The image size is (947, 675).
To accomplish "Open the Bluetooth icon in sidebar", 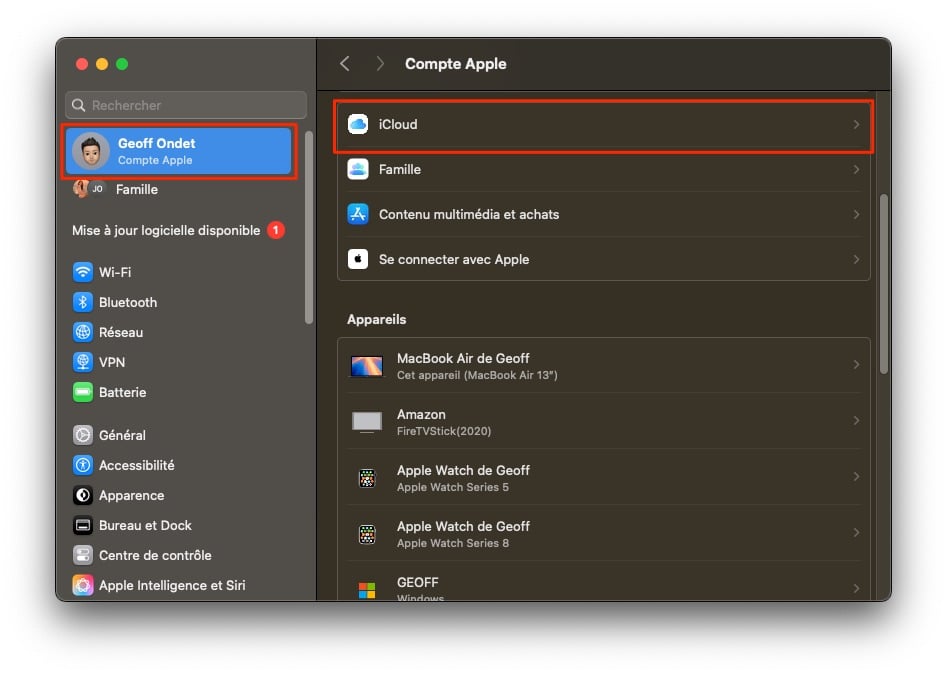I will [x=83, y=302].
